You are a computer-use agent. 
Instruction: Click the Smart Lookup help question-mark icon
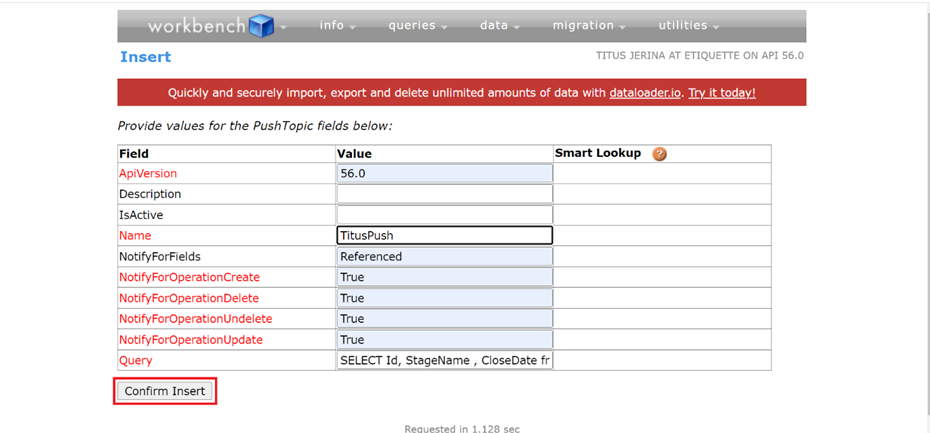[x=659, y=154]
